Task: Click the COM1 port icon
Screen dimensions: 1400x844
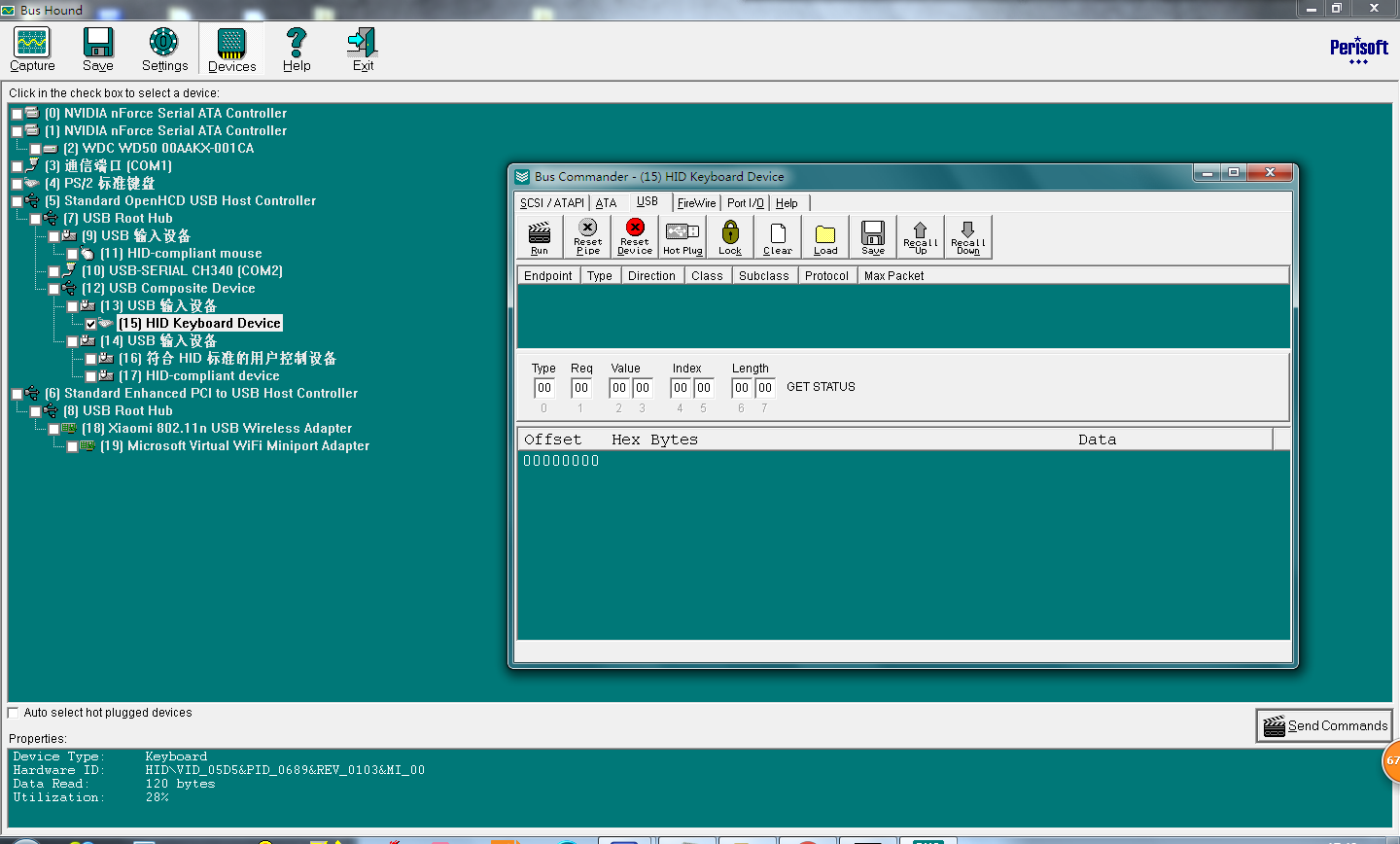Action: tap(32, 166)
